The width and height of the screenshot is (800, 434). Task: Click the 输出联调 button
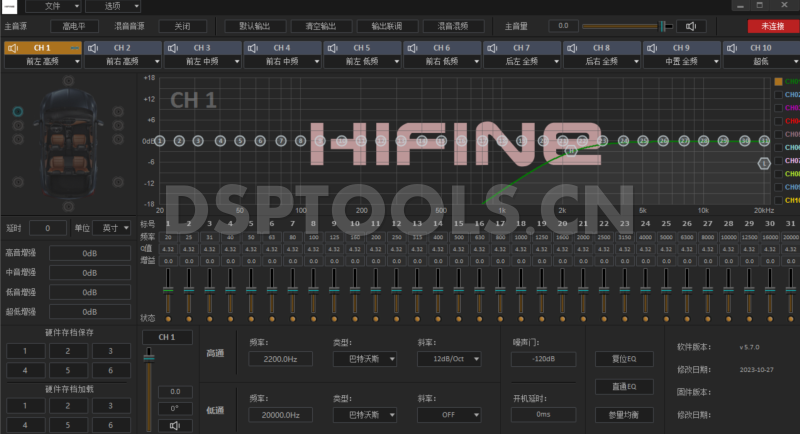[387, 26]
